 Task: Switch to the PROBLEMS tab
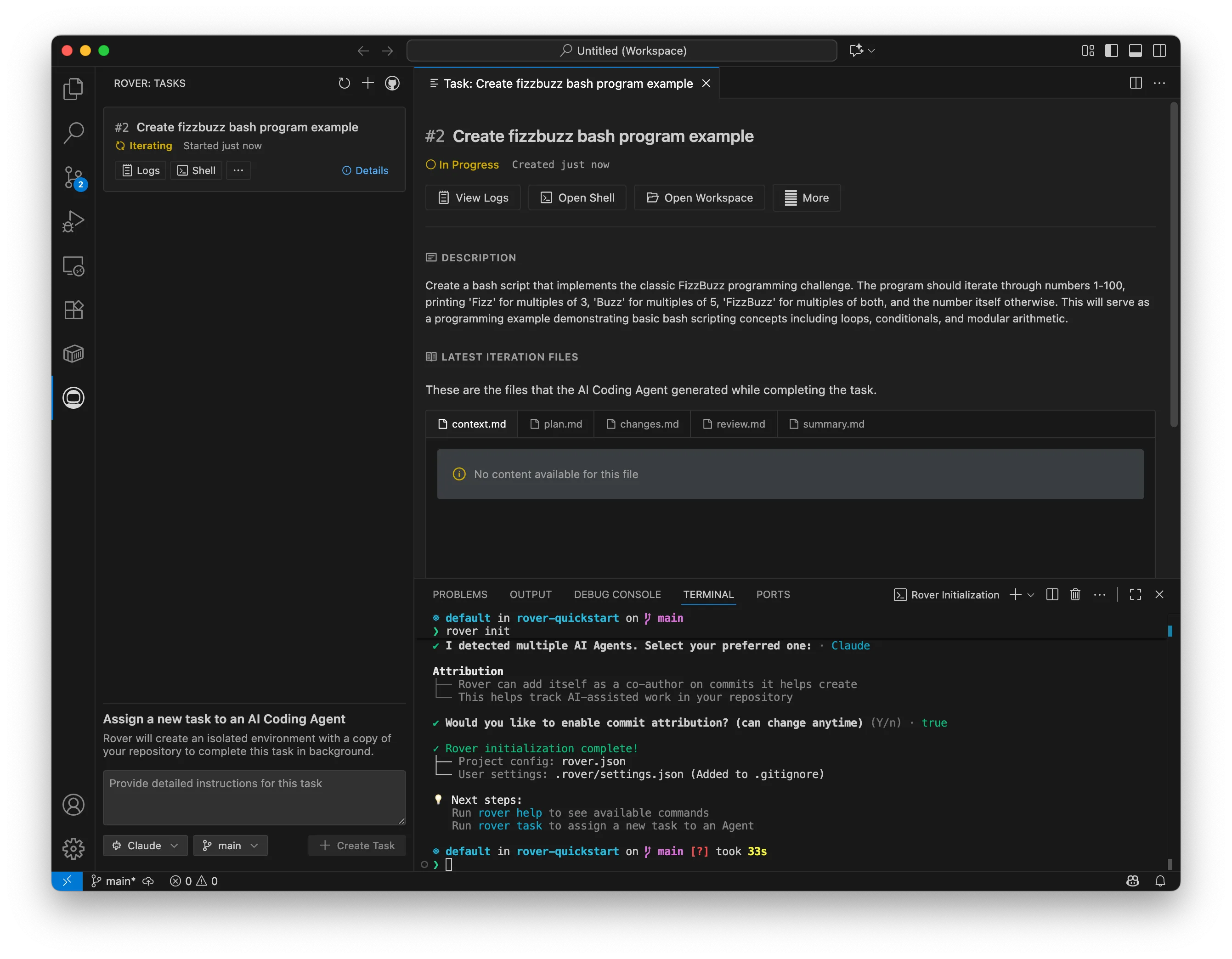click(460, 594)
